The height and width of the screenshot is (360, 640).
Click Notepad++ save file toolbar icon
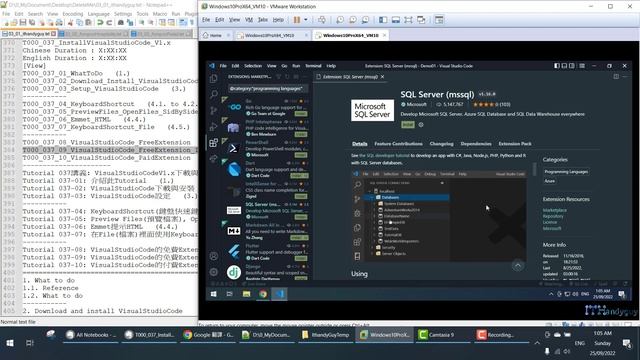point(23,22)
